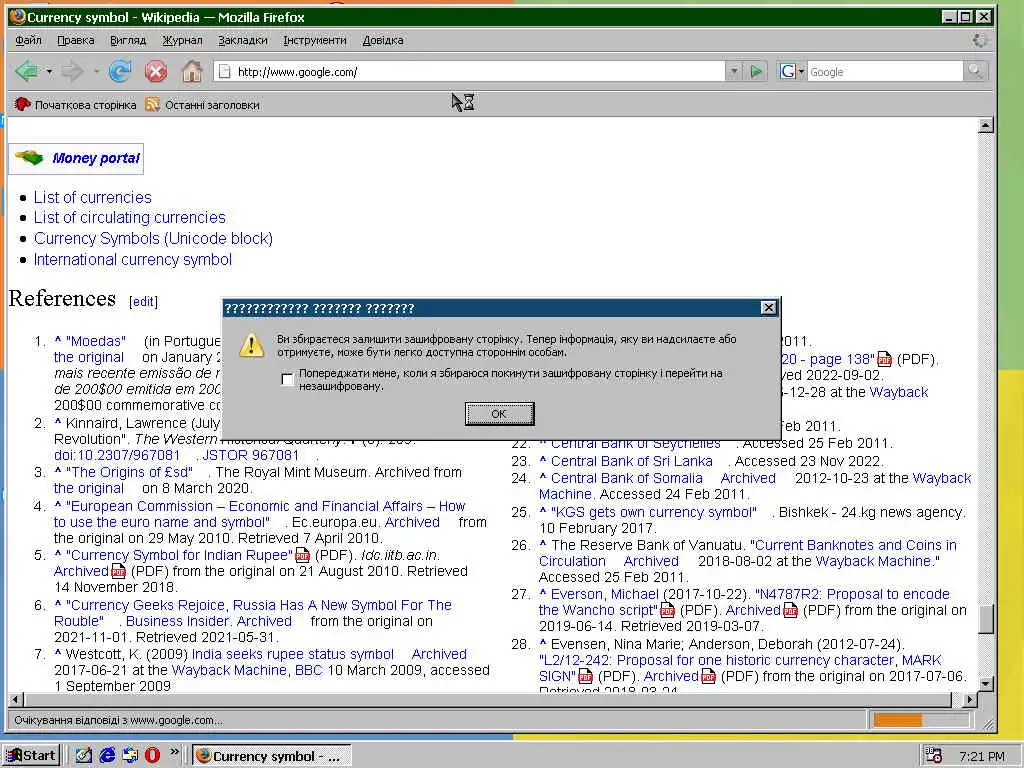
Task: Click the [edit] link beside References
Action: point(143,301)
